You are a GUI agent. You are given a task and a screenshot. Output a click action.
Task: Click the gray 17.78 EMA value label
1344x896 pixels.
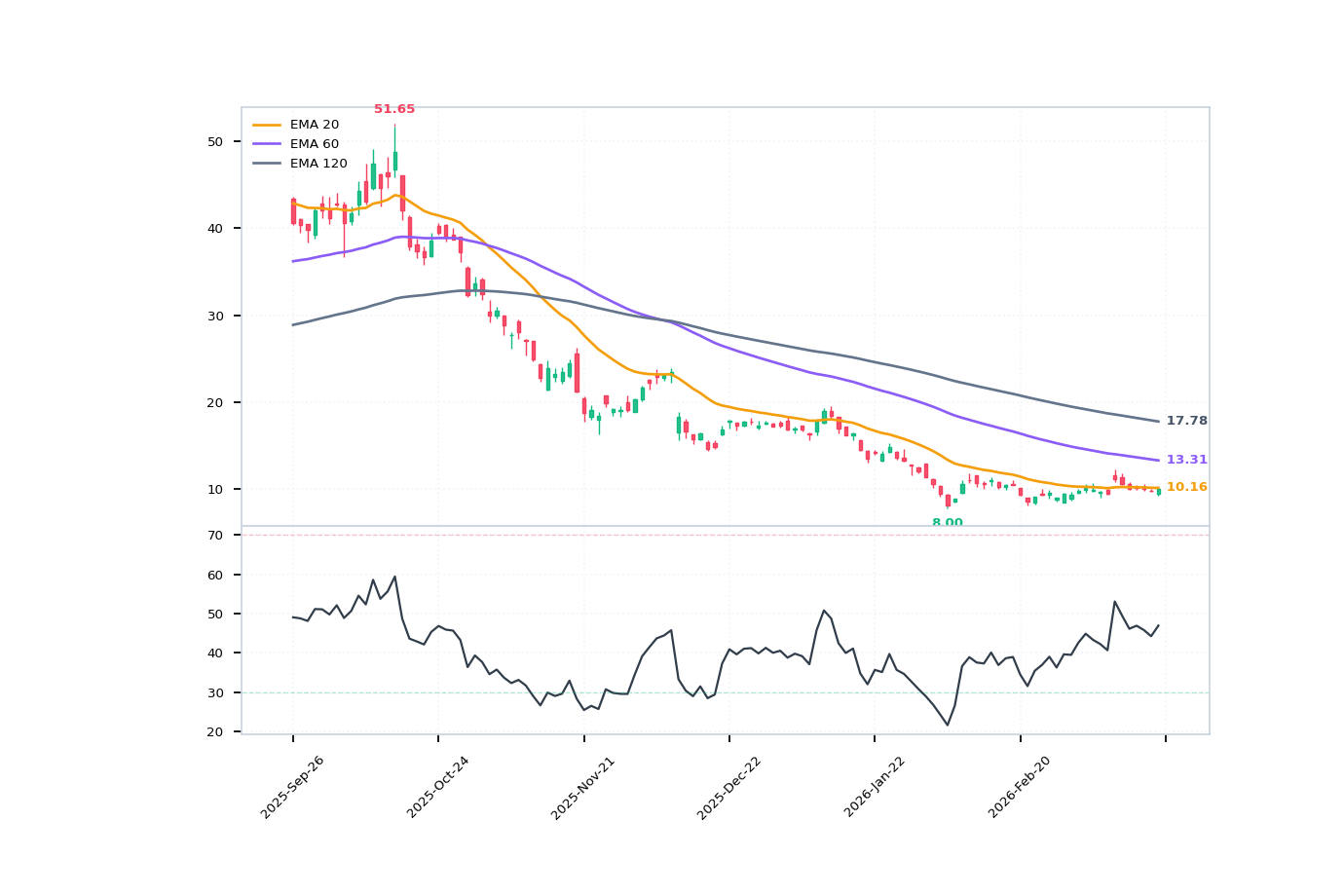1186,421
